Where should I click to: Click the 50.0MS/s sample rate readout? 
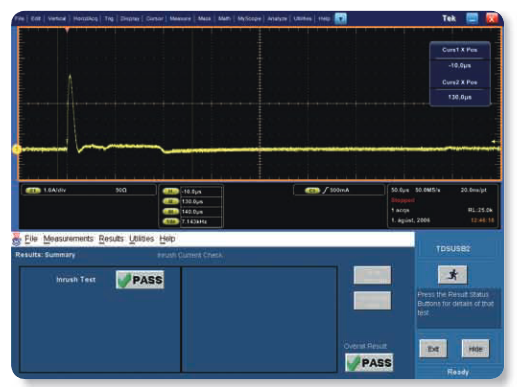[x=428, y=190]
